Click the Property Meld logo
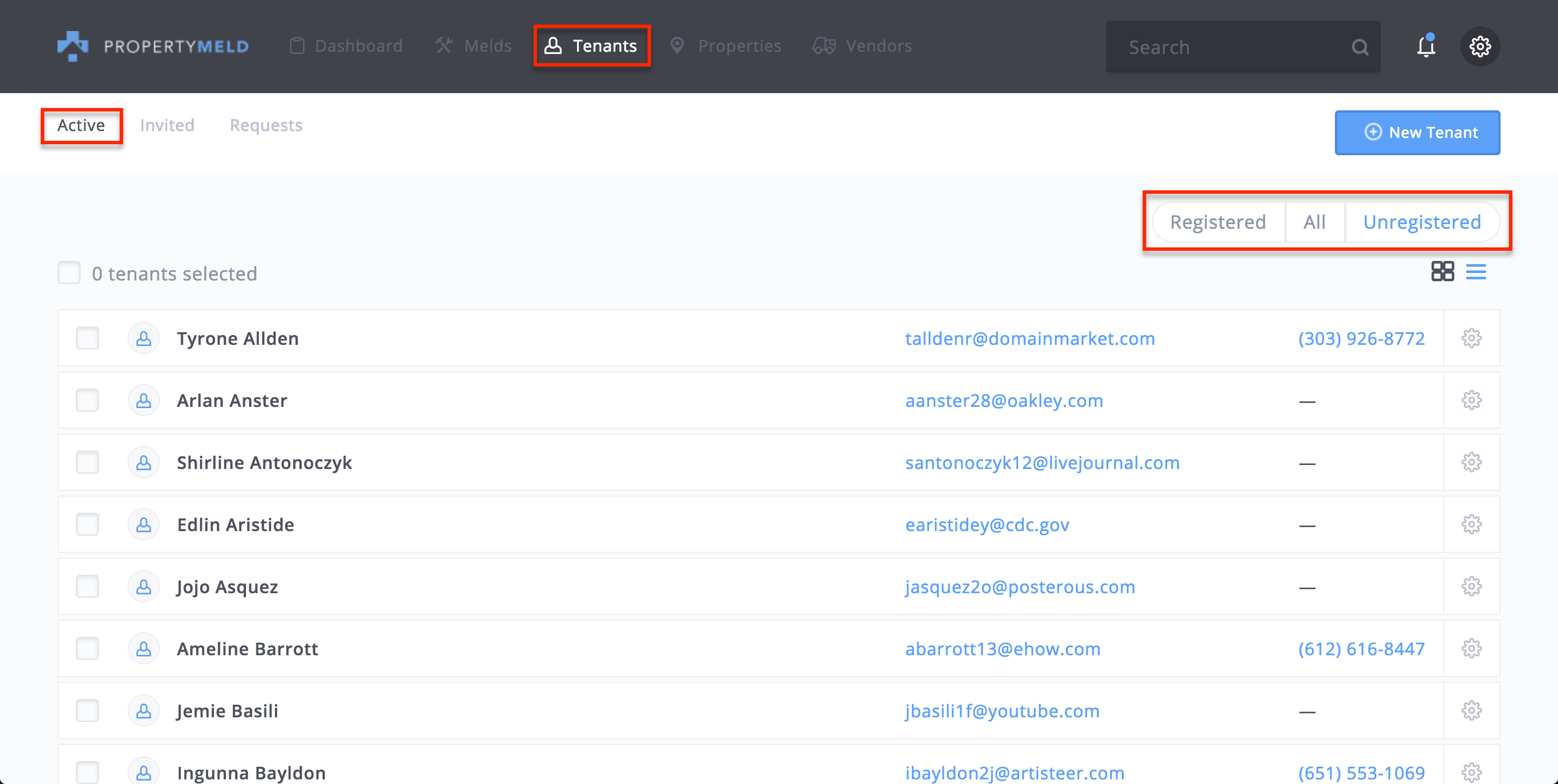Image resolution: width=1558 pixels, height=784 pixels. tap(152, 46)
